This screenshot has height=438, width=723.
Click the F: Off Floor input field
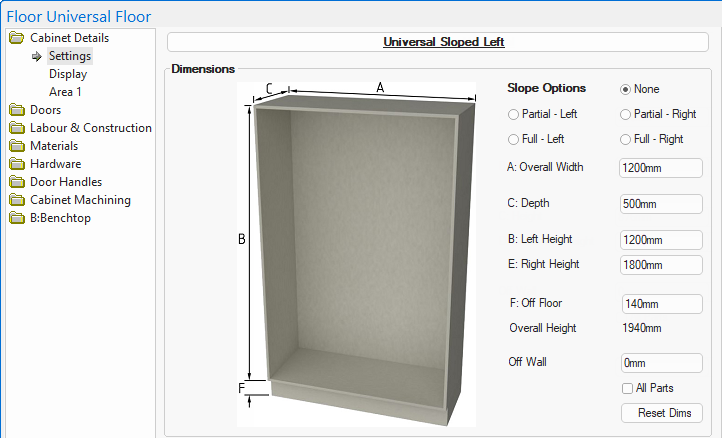coord(662,304)
